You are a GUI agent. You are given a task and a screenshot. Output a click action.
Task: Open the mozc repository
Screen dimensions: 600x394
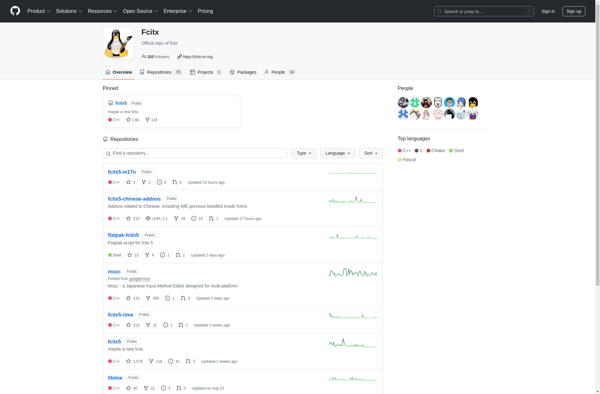click(114, 271)
